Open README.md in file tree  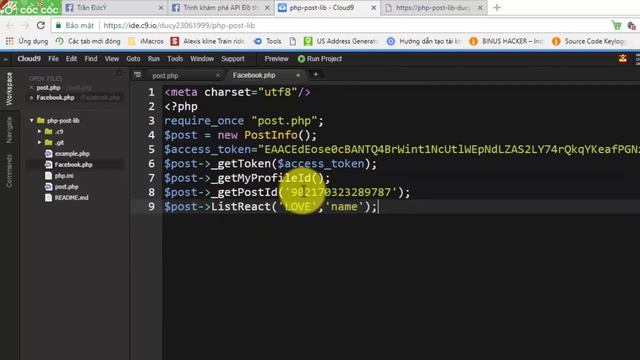click(71, 198)
